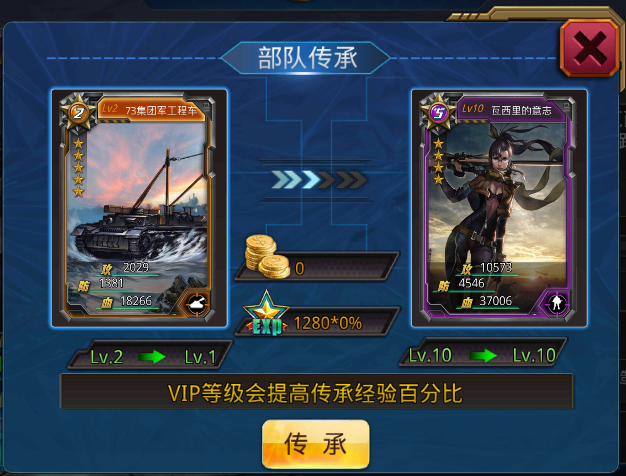Click the green arrow between Lv.10 labels

coord(483,355)
